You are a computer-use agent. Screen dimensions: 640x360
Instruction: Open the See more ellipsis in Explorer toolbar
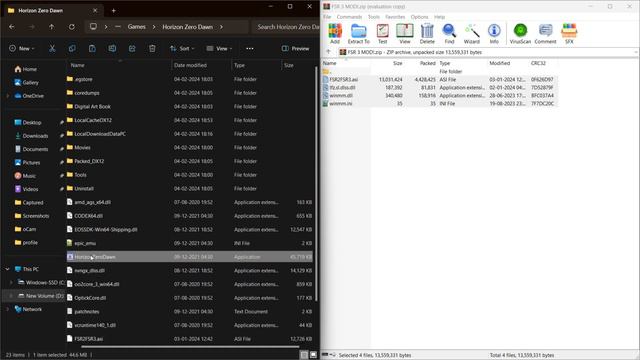coord(249,49)
